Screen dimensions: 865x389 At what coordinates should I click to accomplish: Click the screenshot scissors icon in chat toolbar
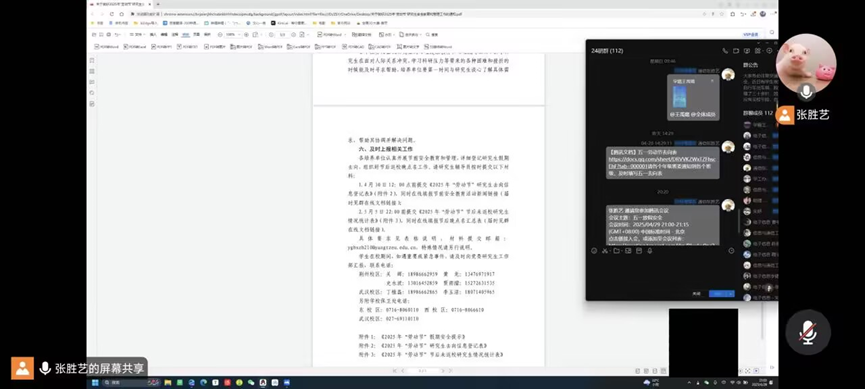(605, 251)
